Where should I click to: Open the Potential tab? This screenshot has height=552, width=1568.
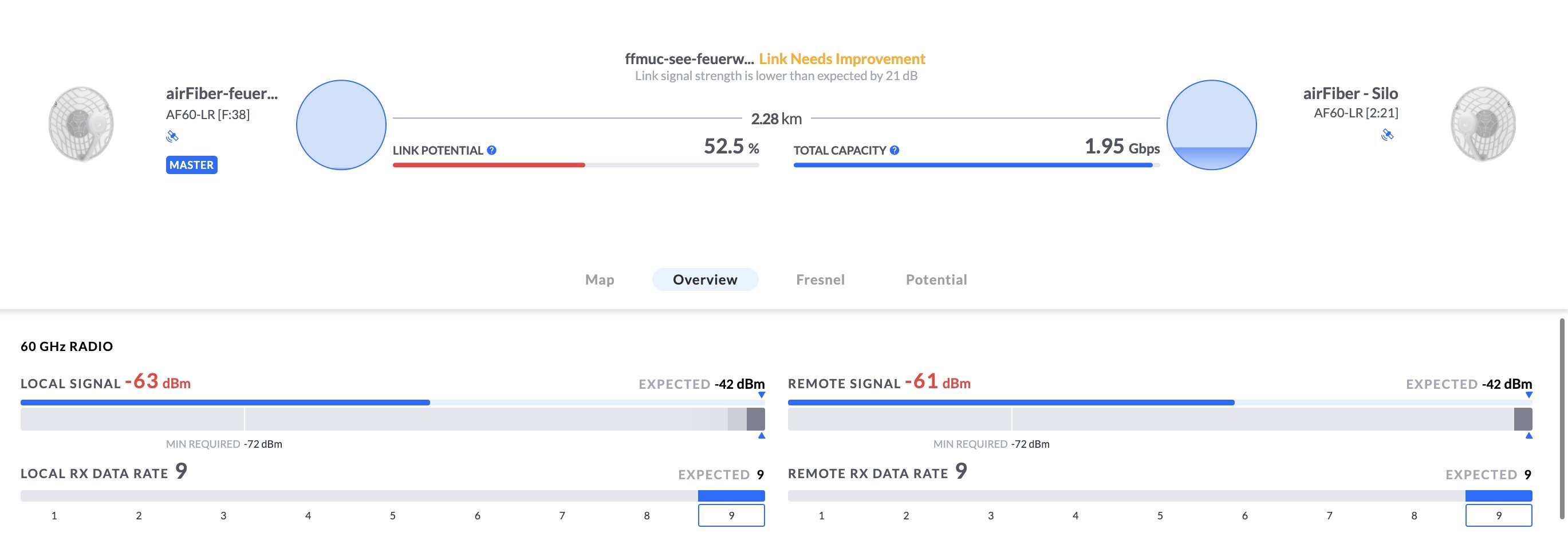936,279
